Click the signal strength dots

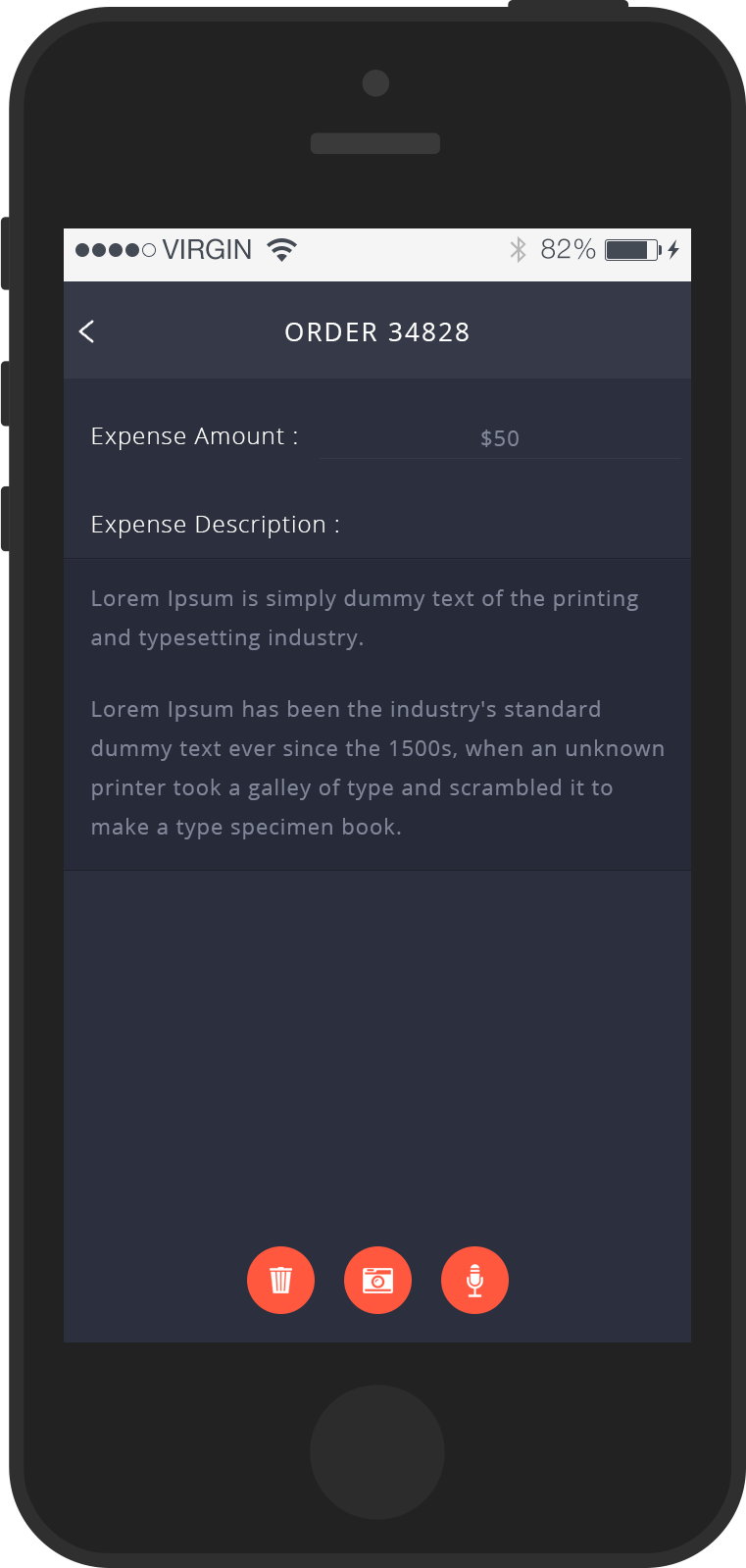(116, 250)
